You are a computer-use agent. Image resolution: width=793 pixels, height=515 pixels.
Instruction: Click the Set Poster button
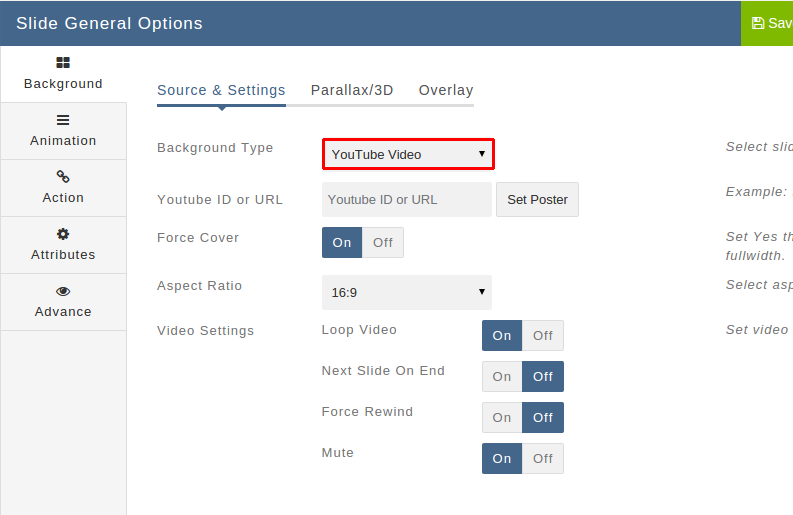pos(537,199)
